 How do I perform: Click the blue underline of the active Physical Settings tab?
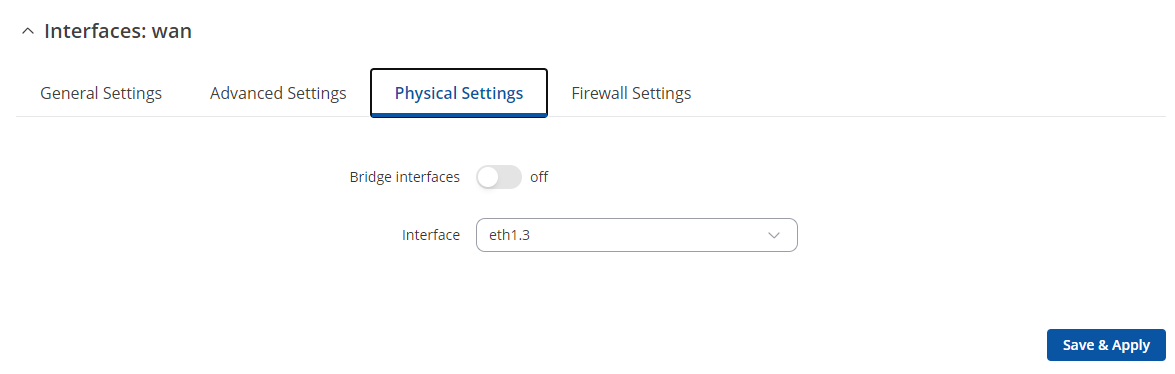(x=459, y=115)
